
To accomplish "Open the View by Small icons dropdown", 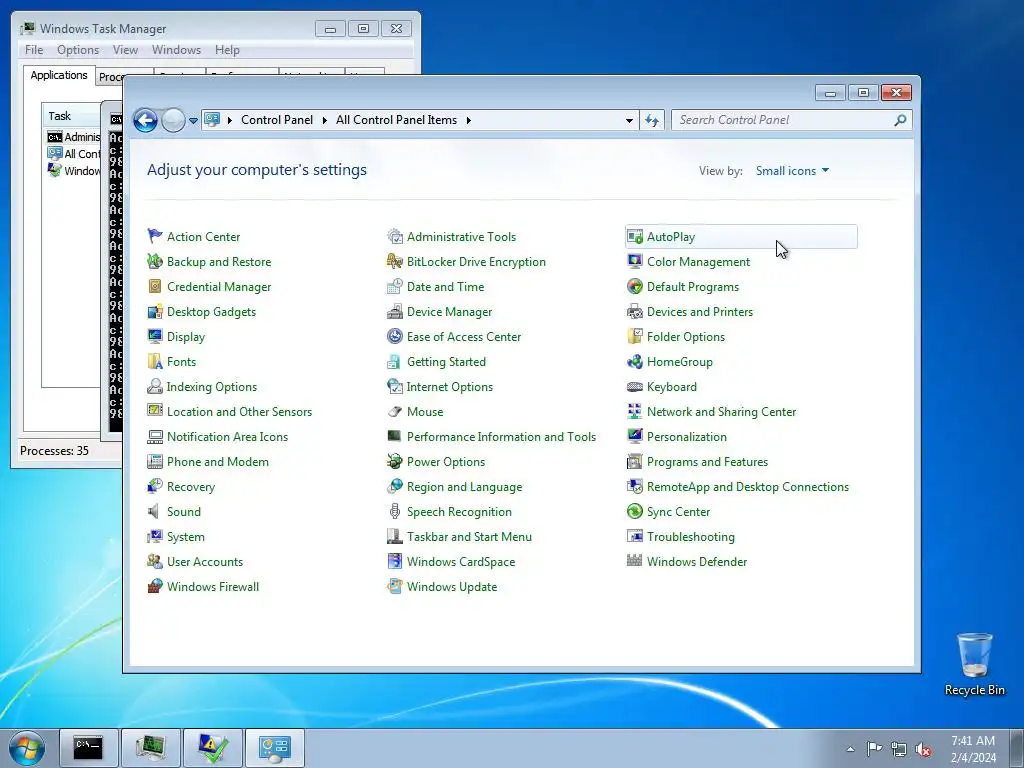I will pyautogui.click(x=792, y=170).
